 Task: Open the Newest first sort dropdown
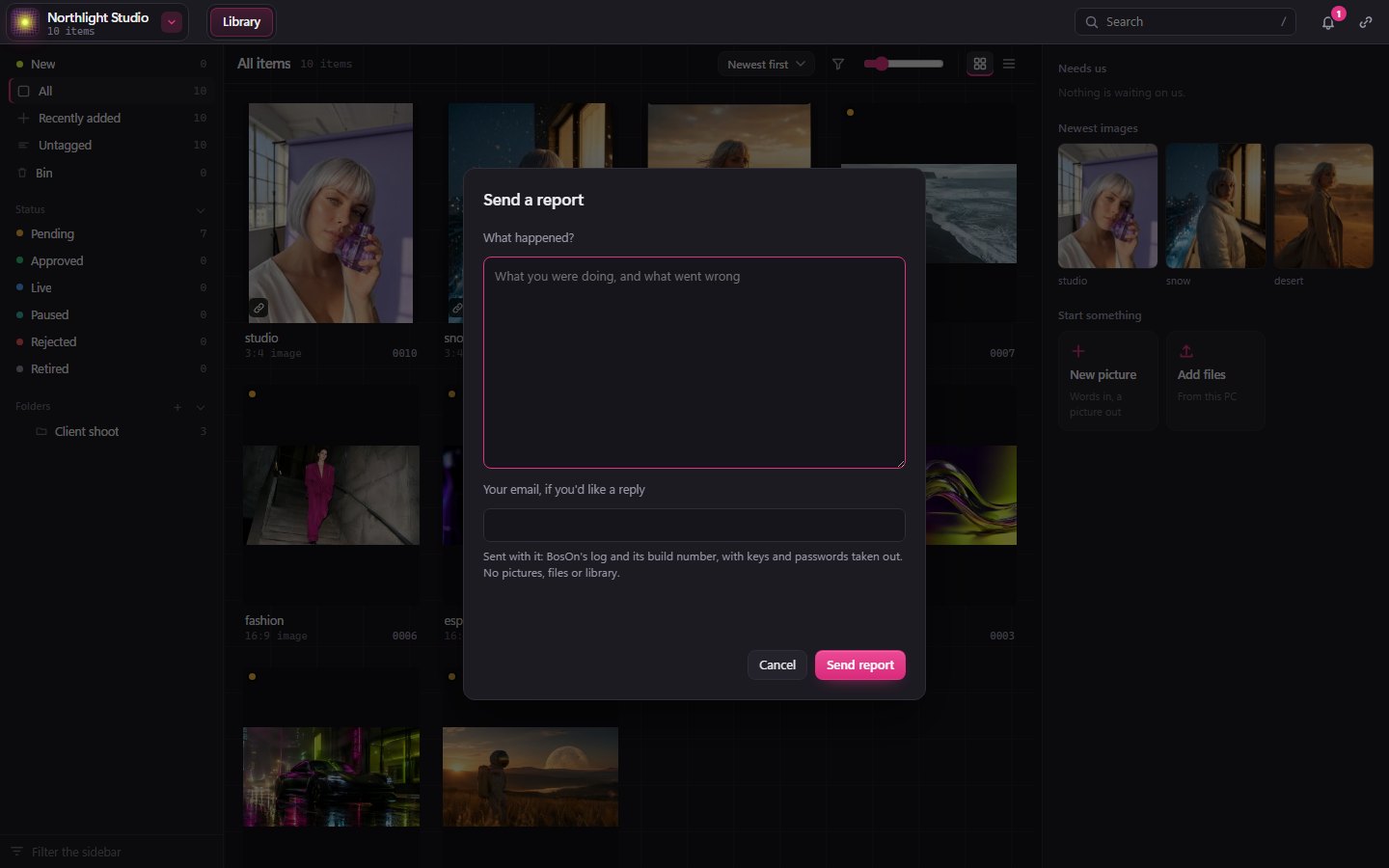pyautogui.click(x=767, y=64)
